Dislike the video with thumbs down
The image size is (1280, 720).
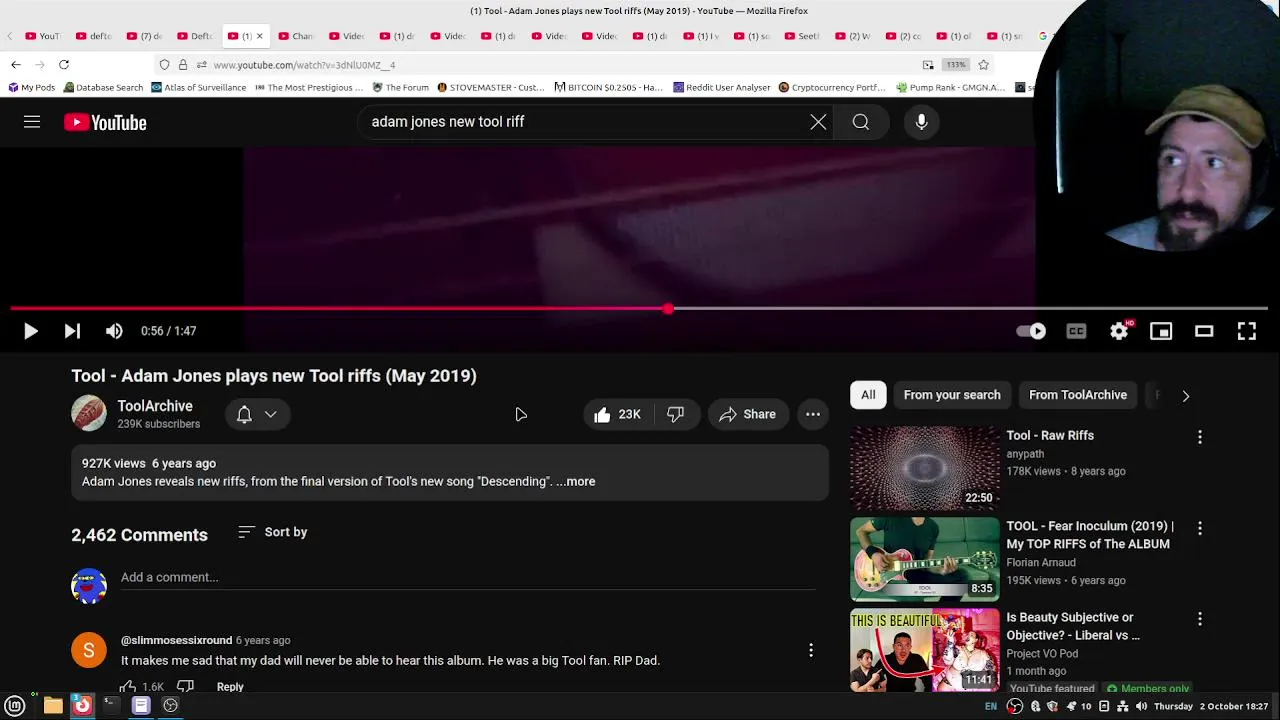point(676,414)
